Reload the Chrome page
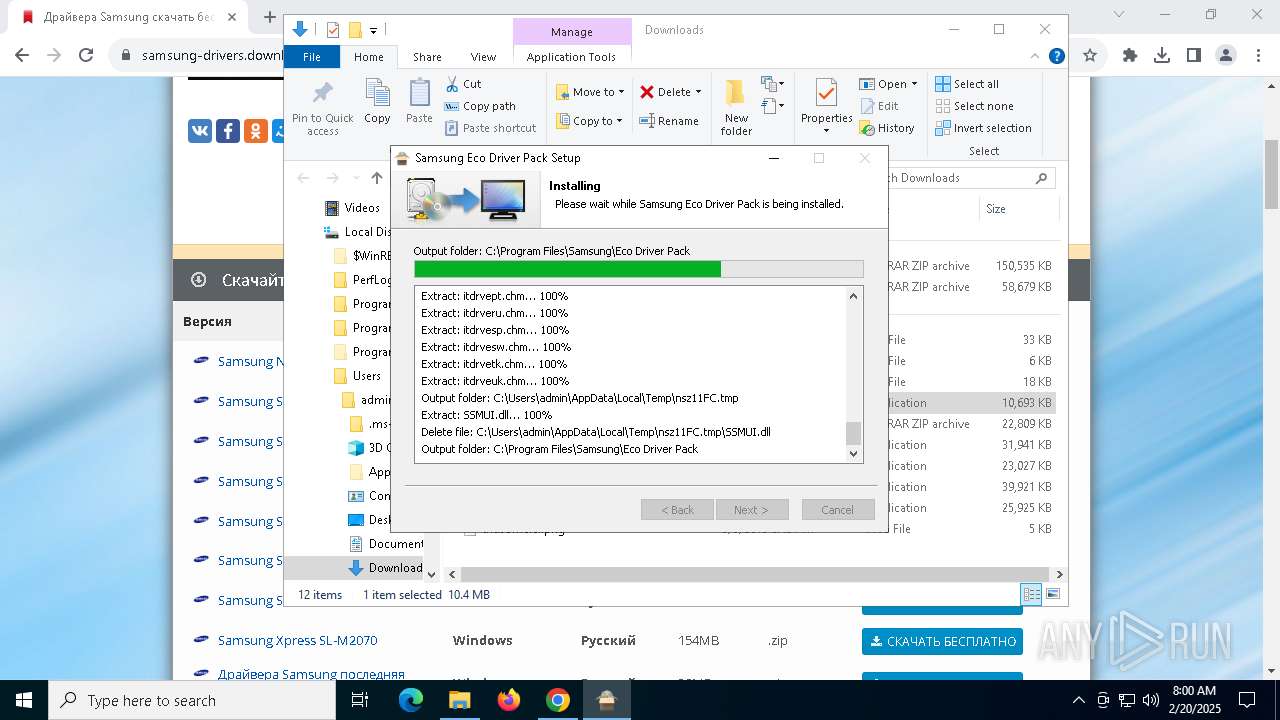 pos(86,55)
